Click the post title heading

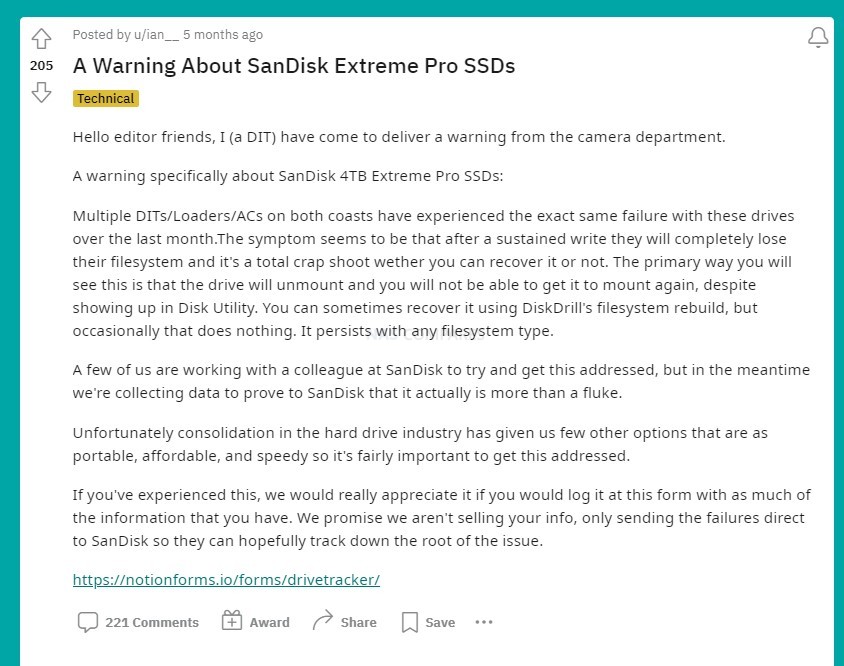coord(294,66)
